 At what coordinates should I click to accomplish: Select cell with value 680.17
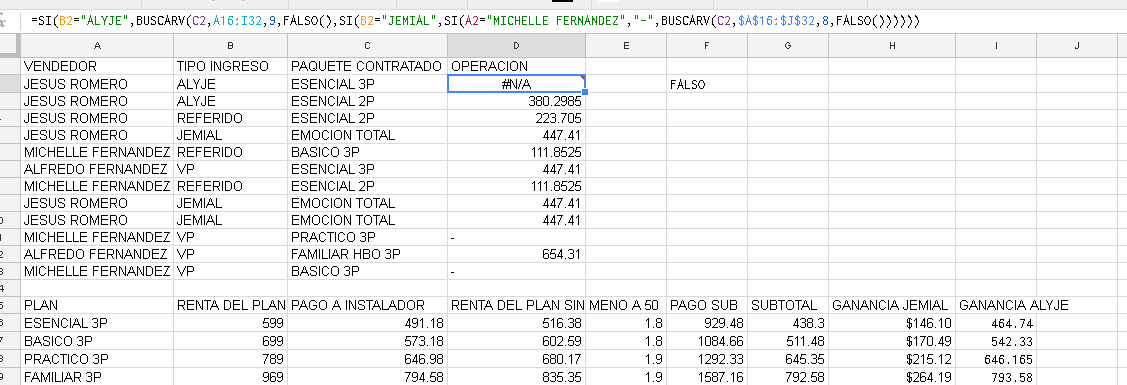pyautogui.click(x=516, y=358)
